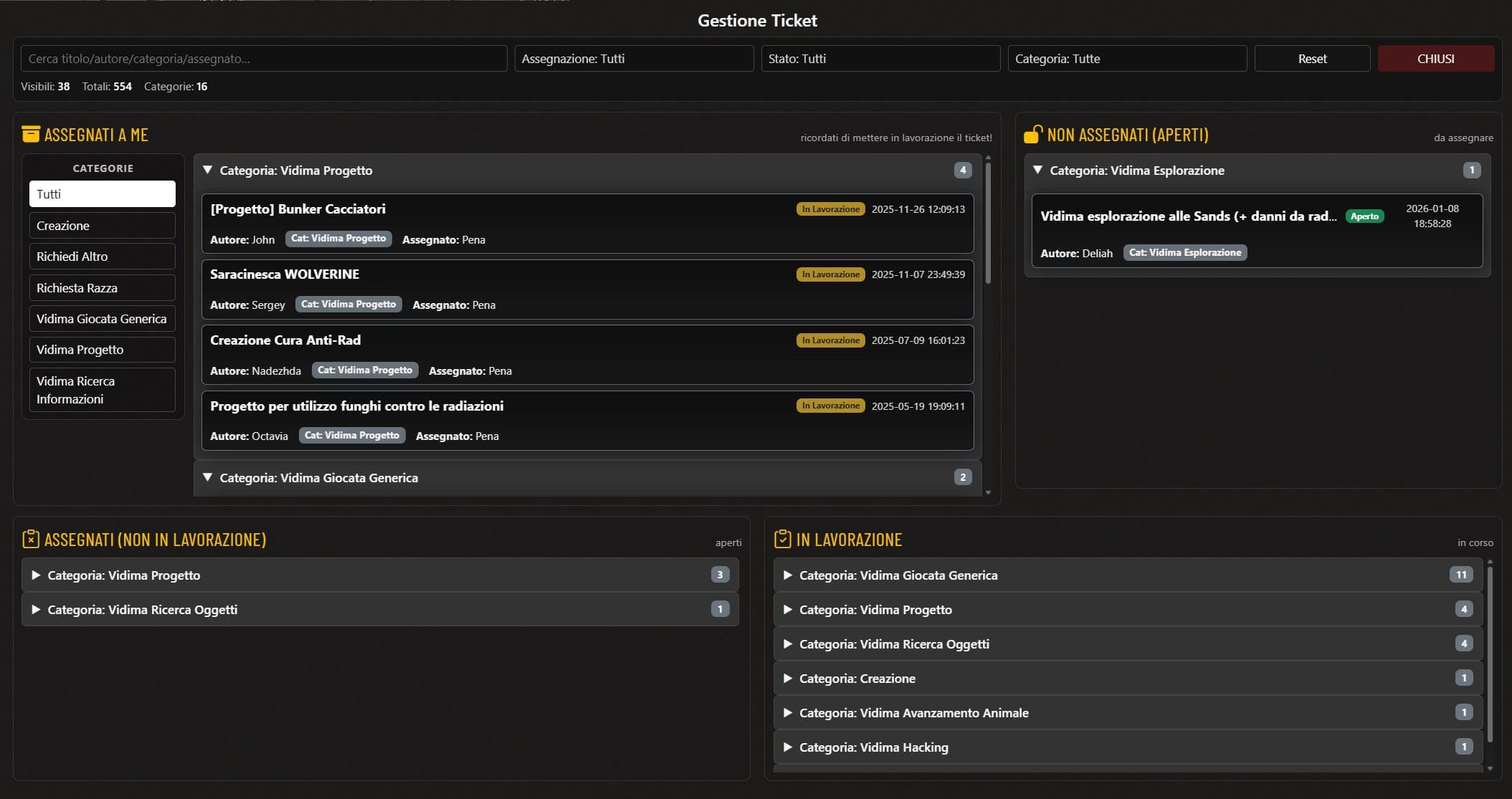Open the funghi contro le radiazioni ticket
Screen dimensions: 1512x799
[587, 421]
